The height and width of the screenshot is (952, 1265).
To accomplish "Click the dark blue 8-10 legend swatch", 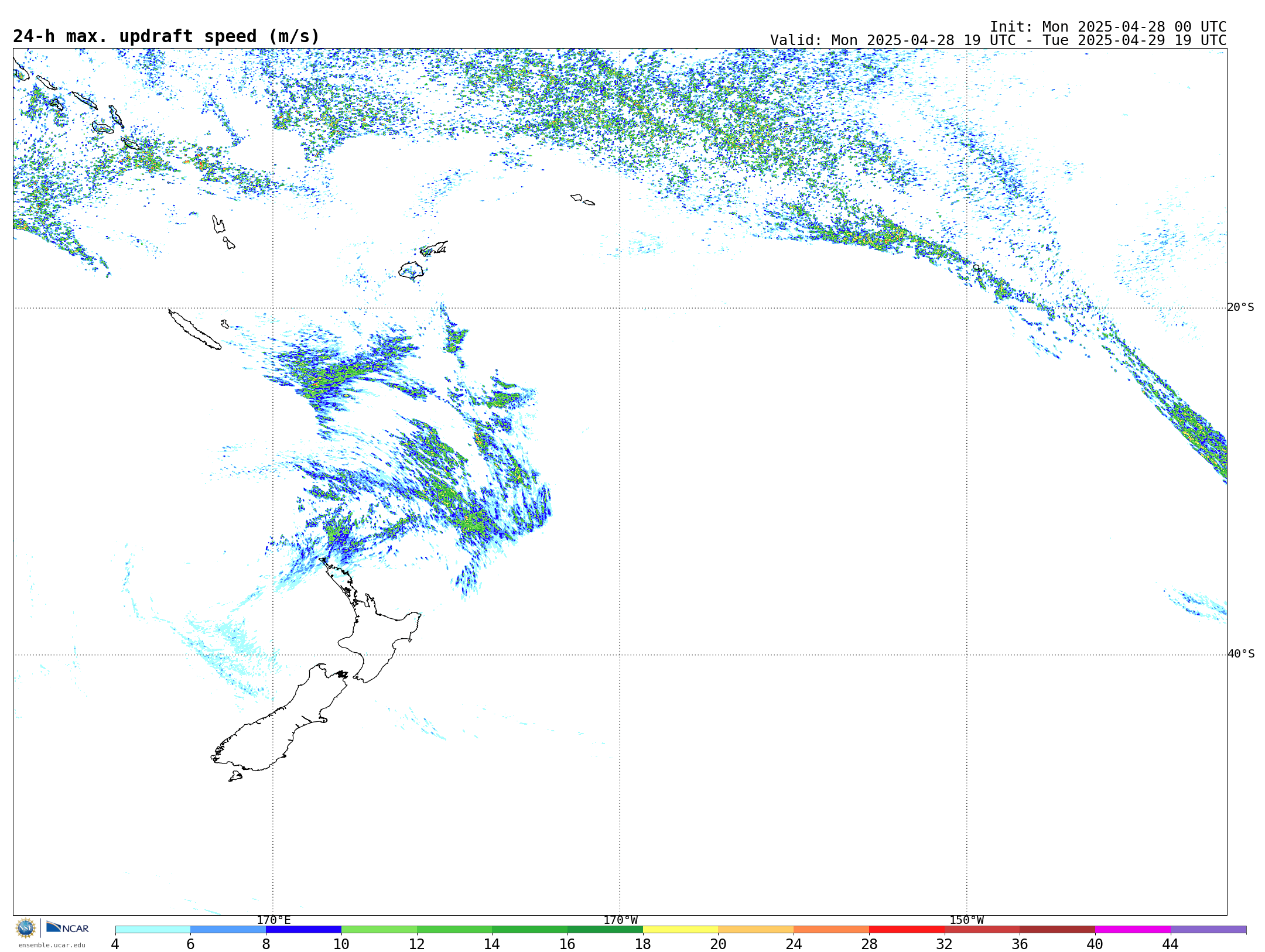I will (x=303, y=930).
